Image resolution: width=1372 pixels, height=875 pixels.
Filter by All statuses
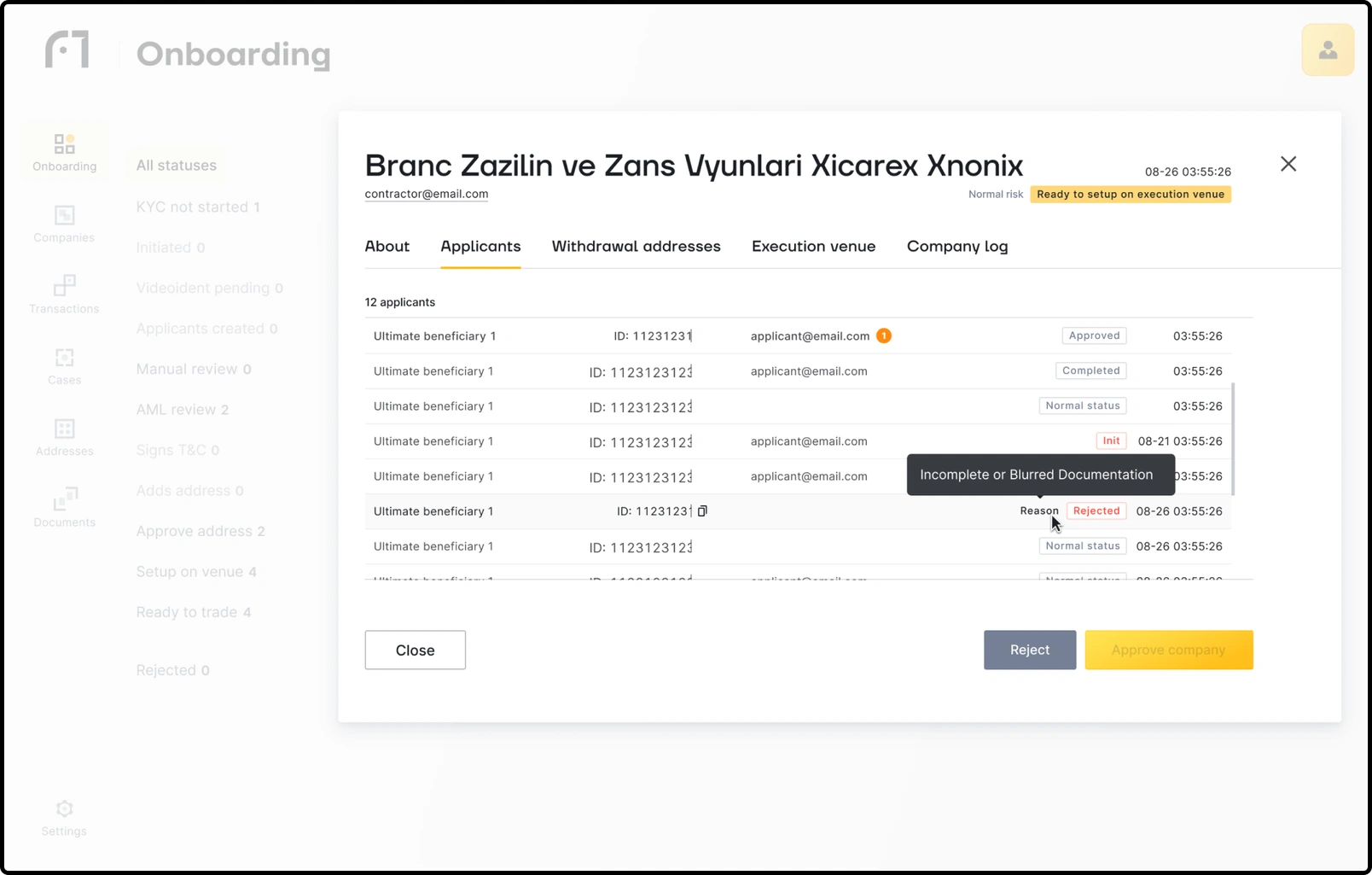pyautogui.click(x=177, y=166)
